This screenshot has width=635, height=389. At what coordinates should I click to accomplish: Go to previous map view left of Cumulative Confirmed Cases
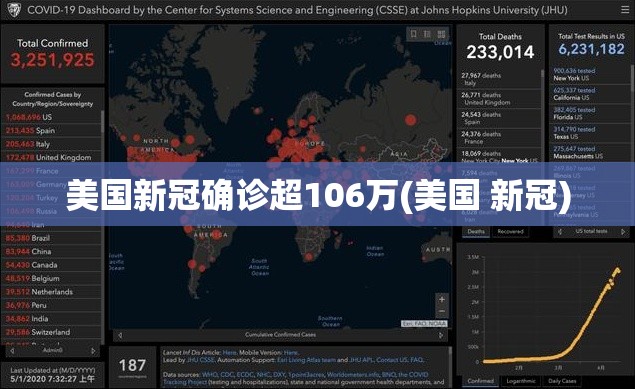120,335
